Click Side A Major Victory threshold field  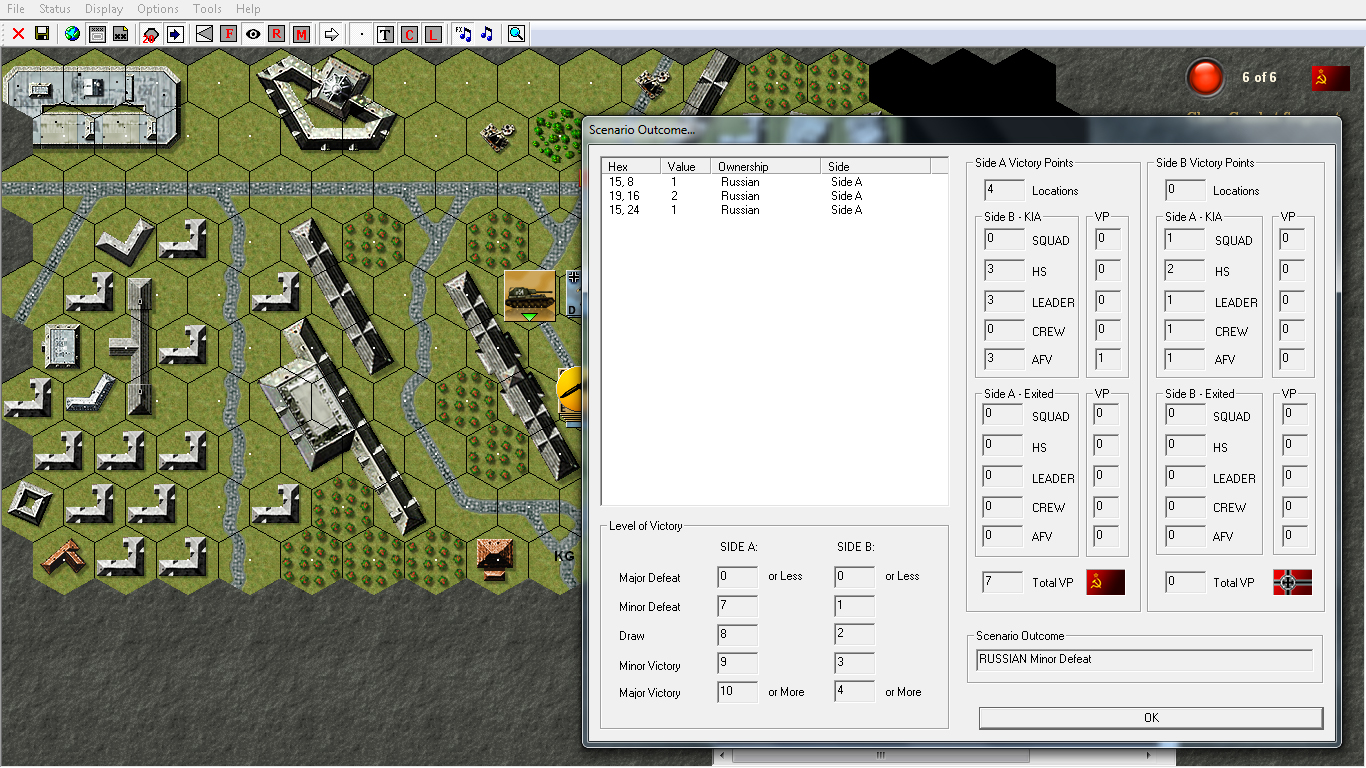pyautogui.click(x=737, y=692)
